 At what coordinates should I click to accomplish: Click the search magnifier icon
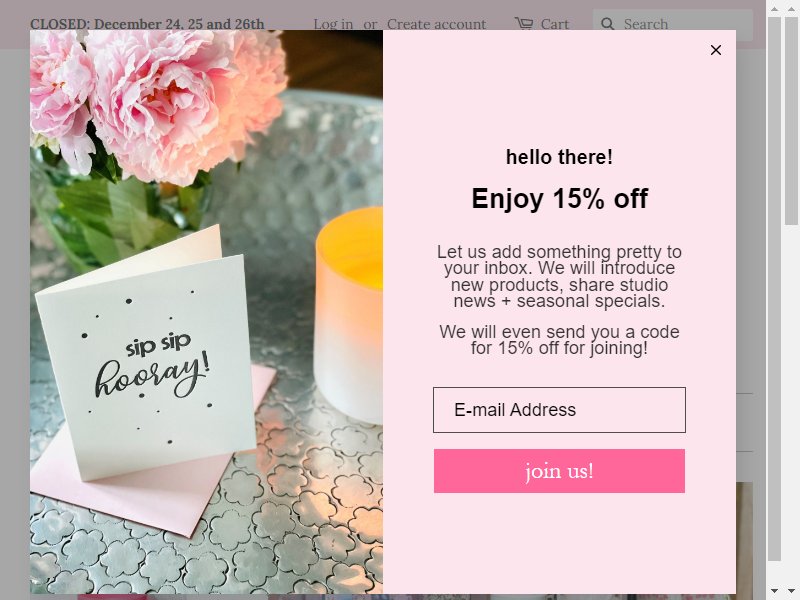[x=607, y=24]
